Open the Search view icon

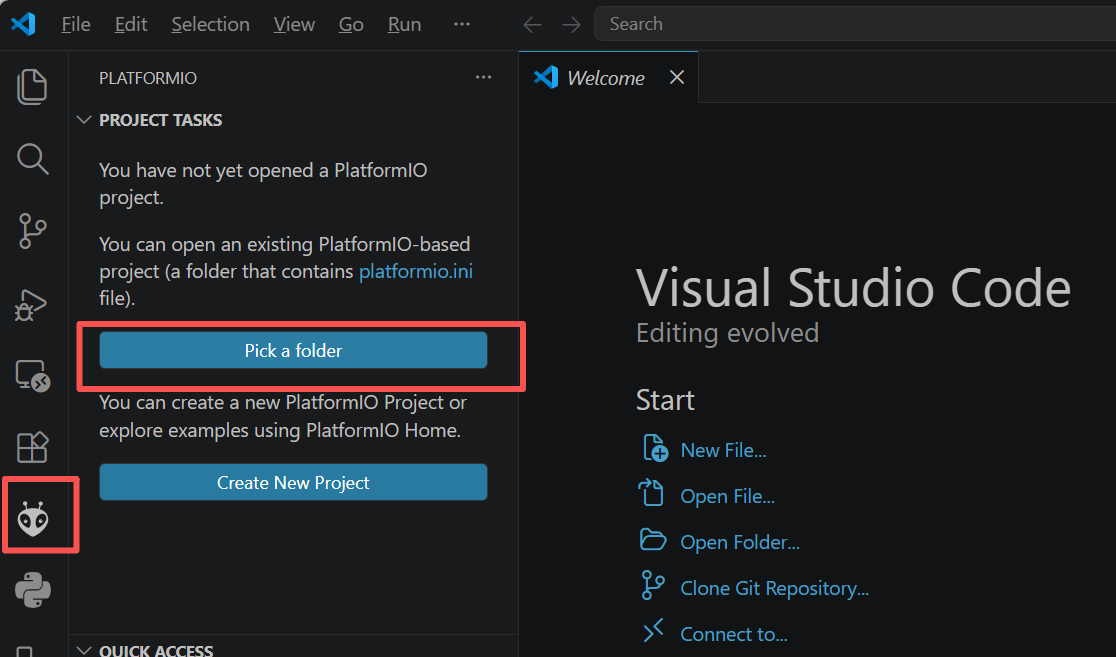33,158
